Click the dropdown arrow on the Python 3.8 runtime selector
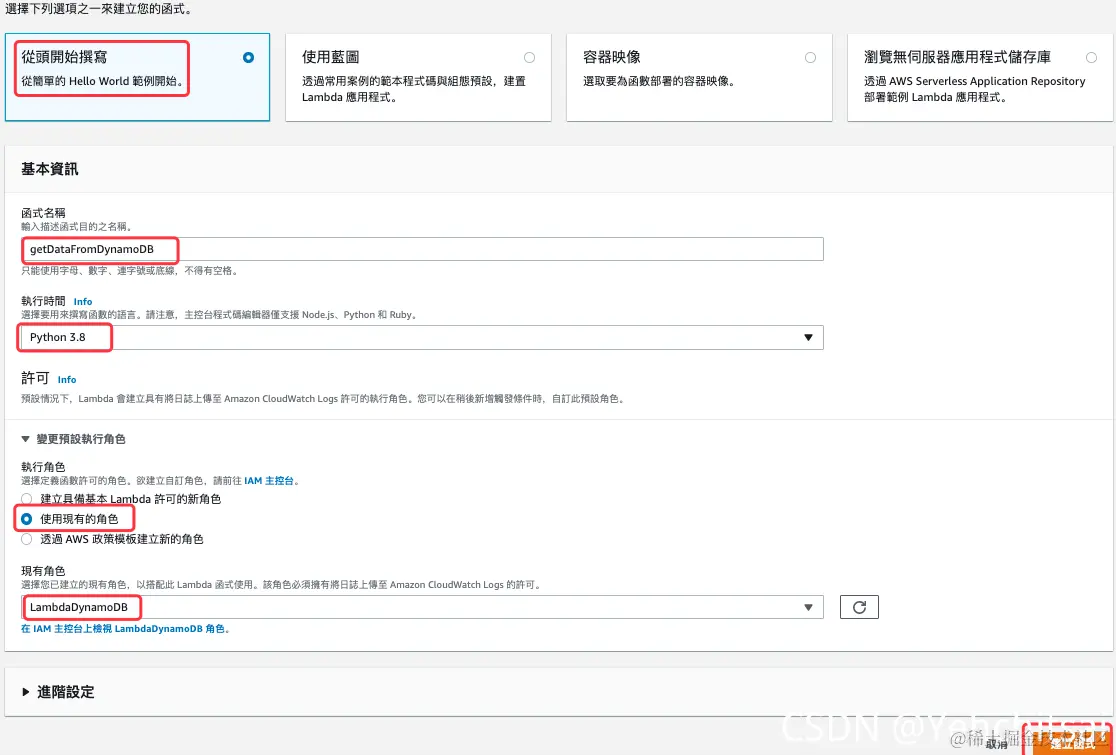The height and width of the screenshot is (755, 1116). (x=808, y=337)
